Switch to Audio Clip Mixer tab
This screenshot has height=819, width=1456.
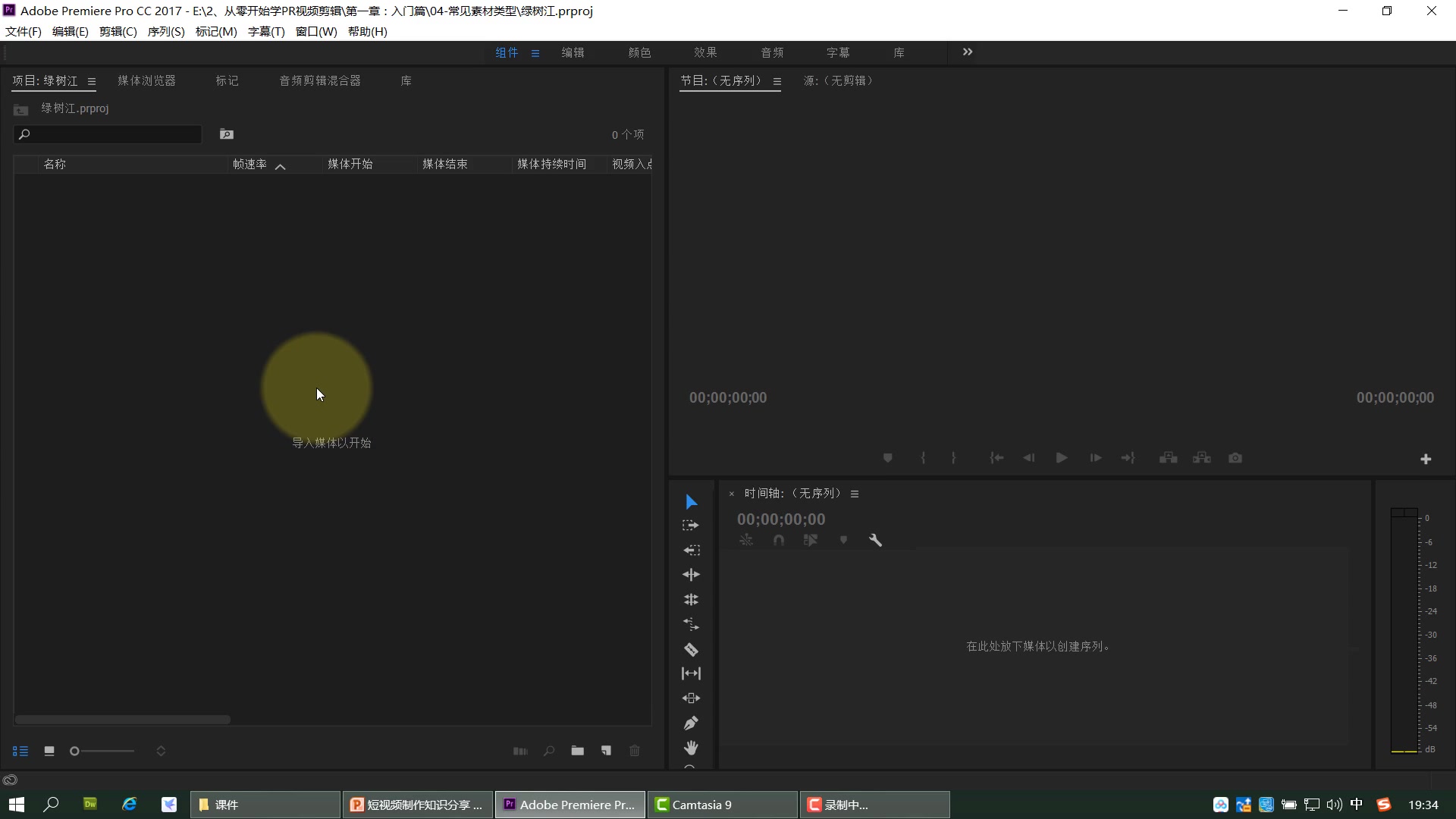320,80
